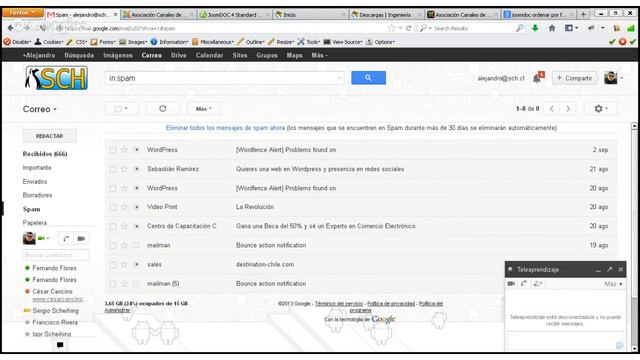Screen dimensions: 640x360
Task: Open the La Revolución message
Action: click(255, 207)
